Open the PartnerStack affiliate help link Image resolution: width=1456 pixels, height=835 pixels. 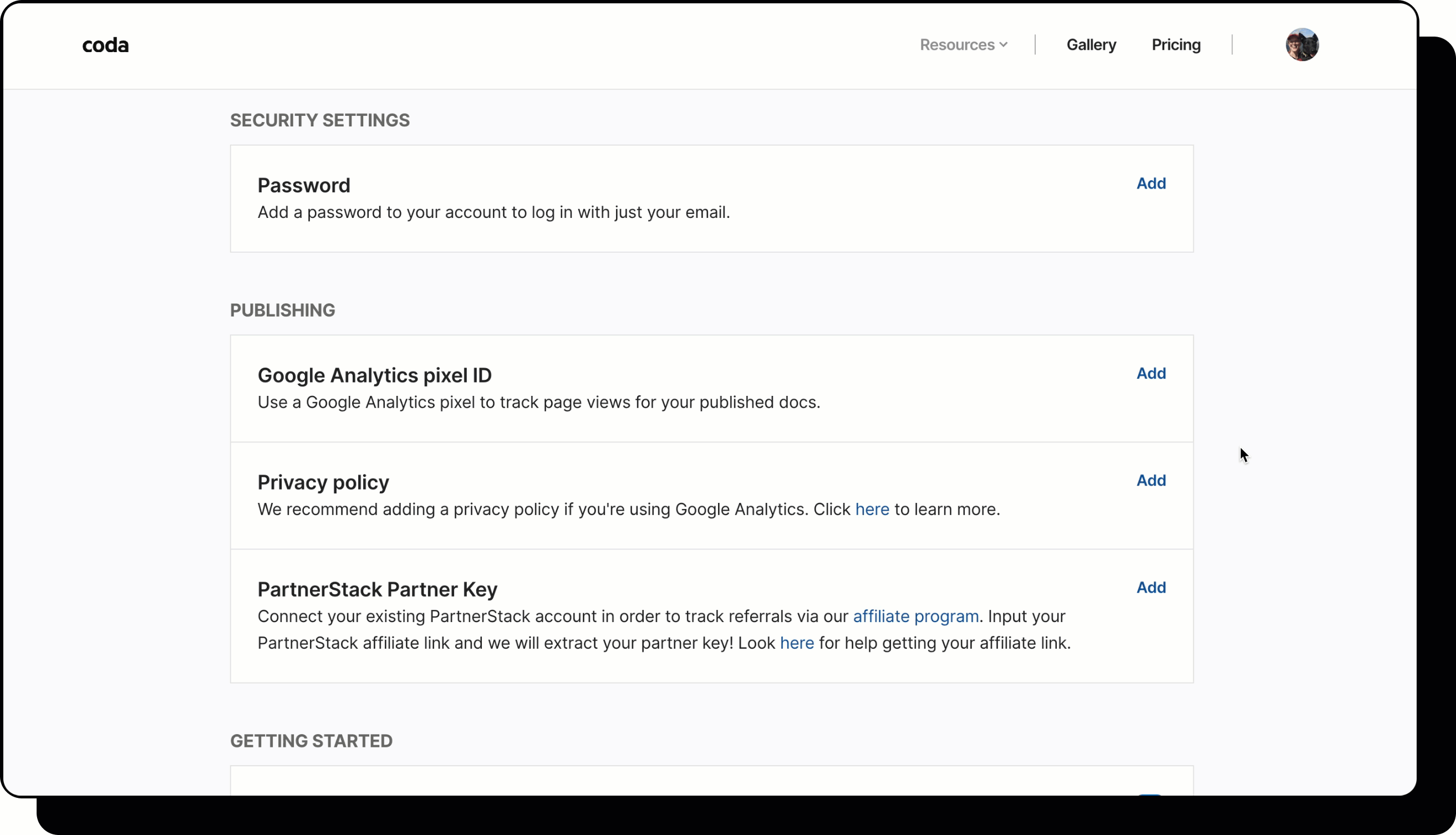tap(797, 643)
